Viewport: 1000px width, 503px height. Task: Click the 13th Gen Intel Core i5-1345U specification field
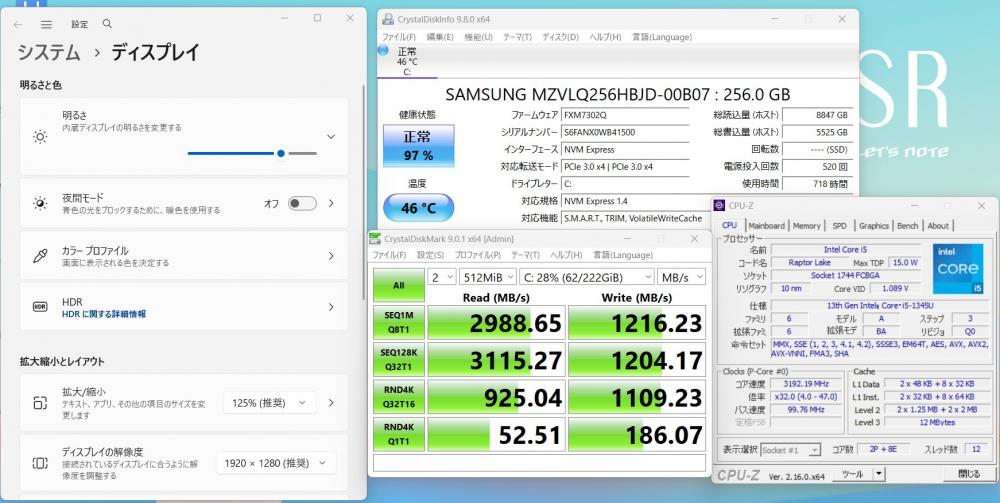pos(880,305)
